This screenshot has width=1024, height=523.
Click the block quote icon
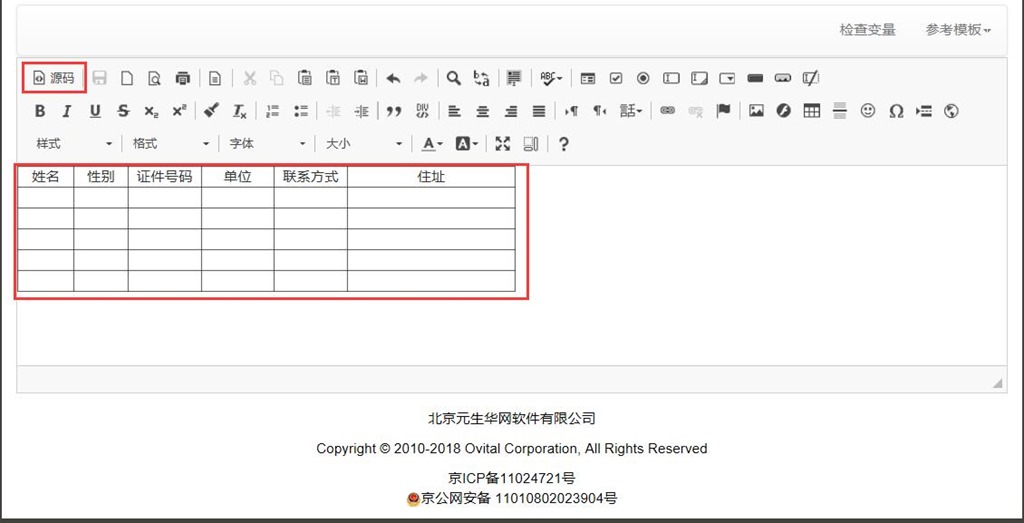coord(394,111)
